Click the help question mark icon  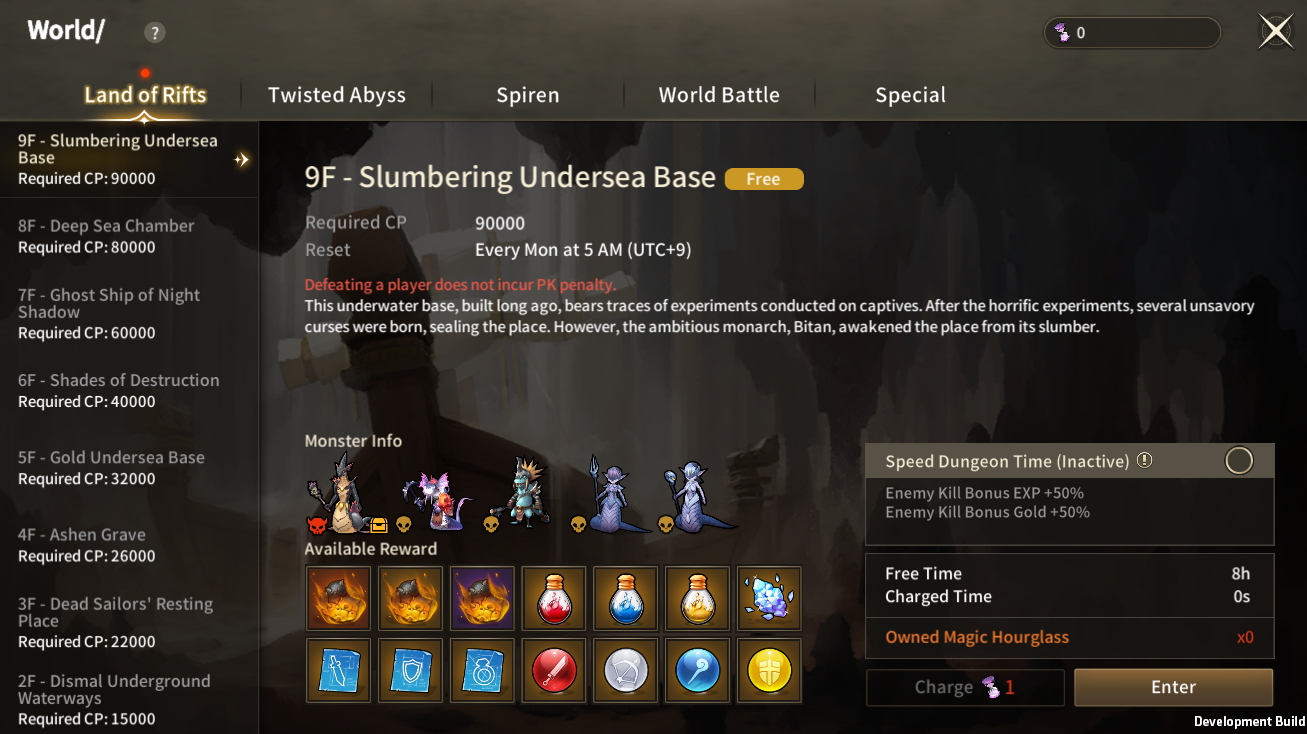click(x=154, y=33)
